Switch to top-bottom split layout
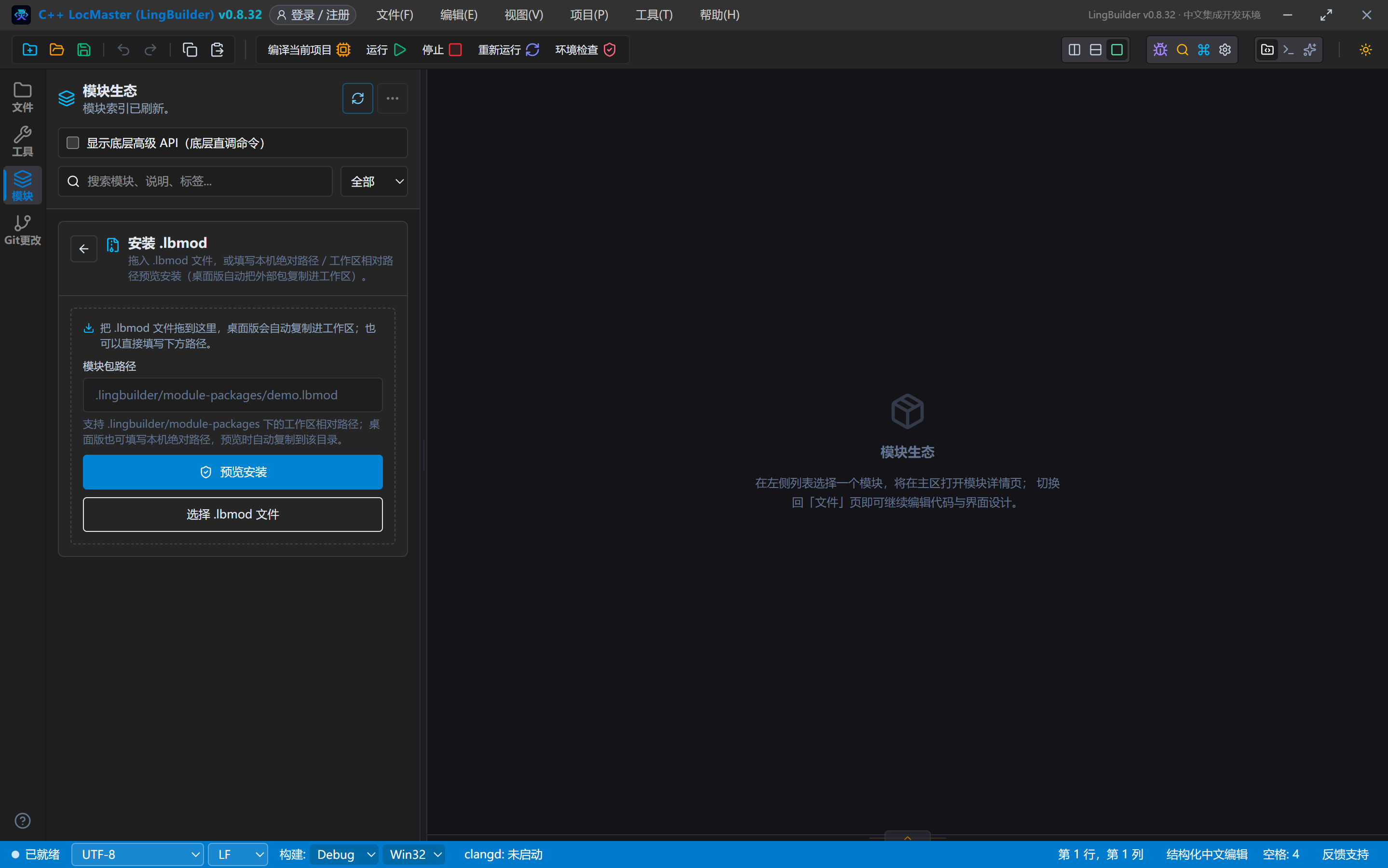1388x868 pixels. (x=1096, y=50)
